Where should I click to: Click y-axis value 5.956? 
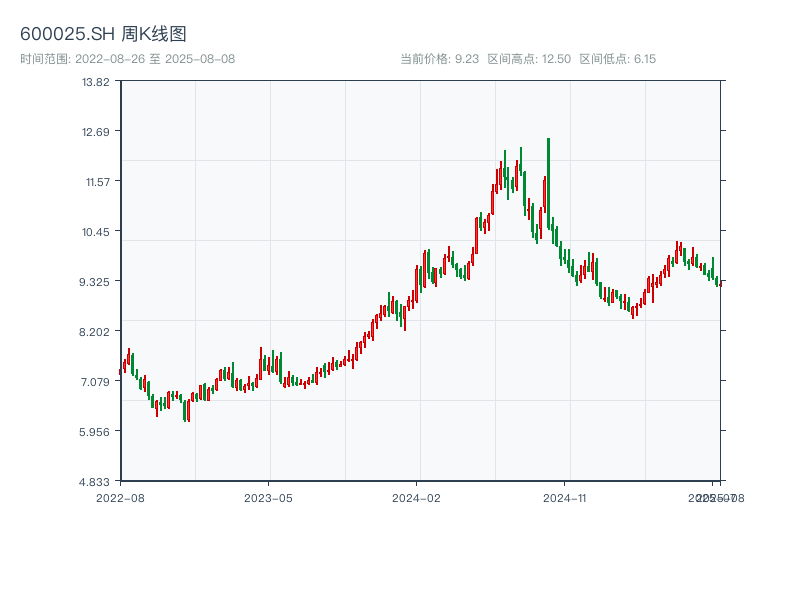94,432
